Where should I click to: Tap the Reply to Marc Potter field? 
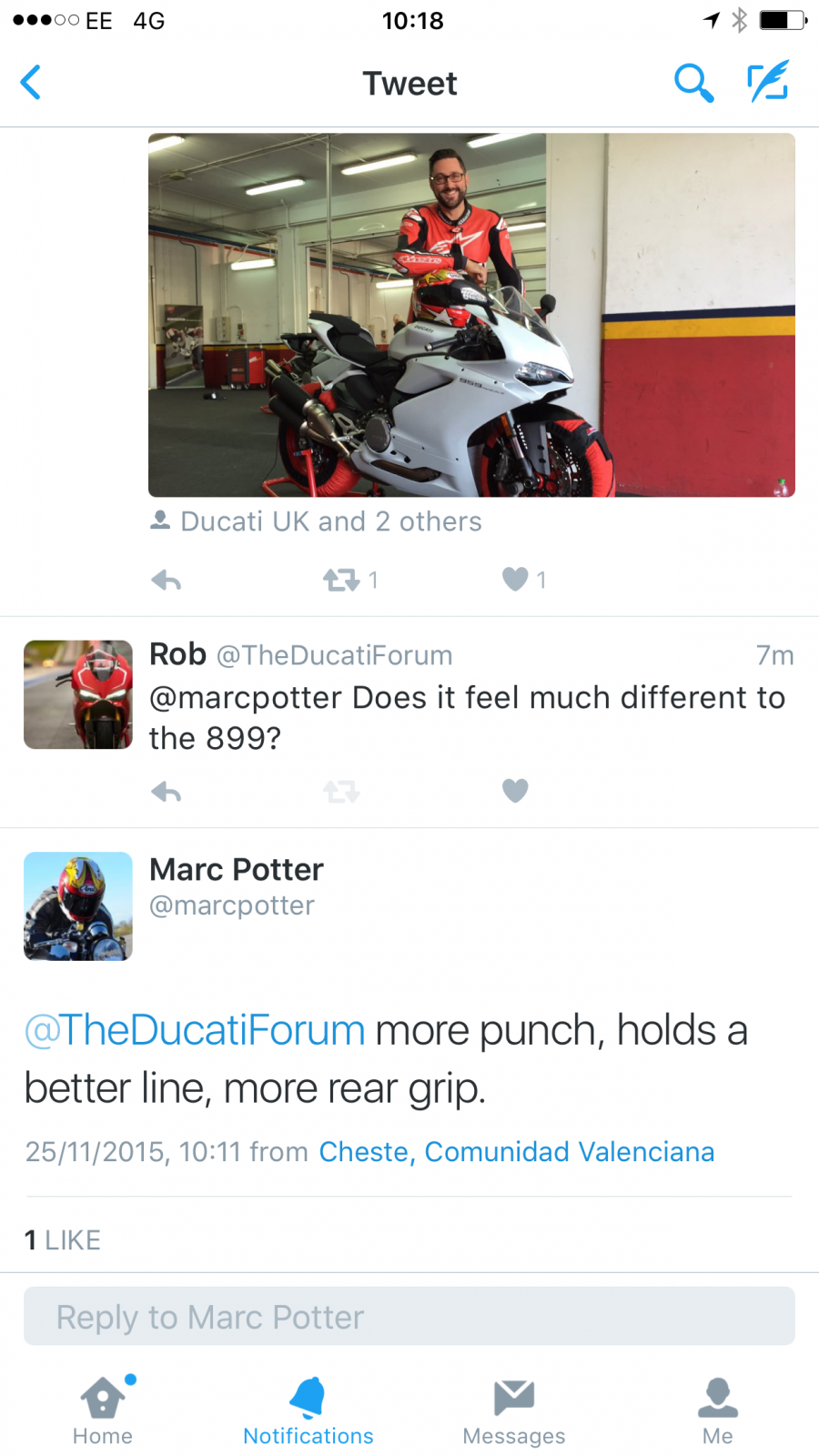tap(409, 1317)
